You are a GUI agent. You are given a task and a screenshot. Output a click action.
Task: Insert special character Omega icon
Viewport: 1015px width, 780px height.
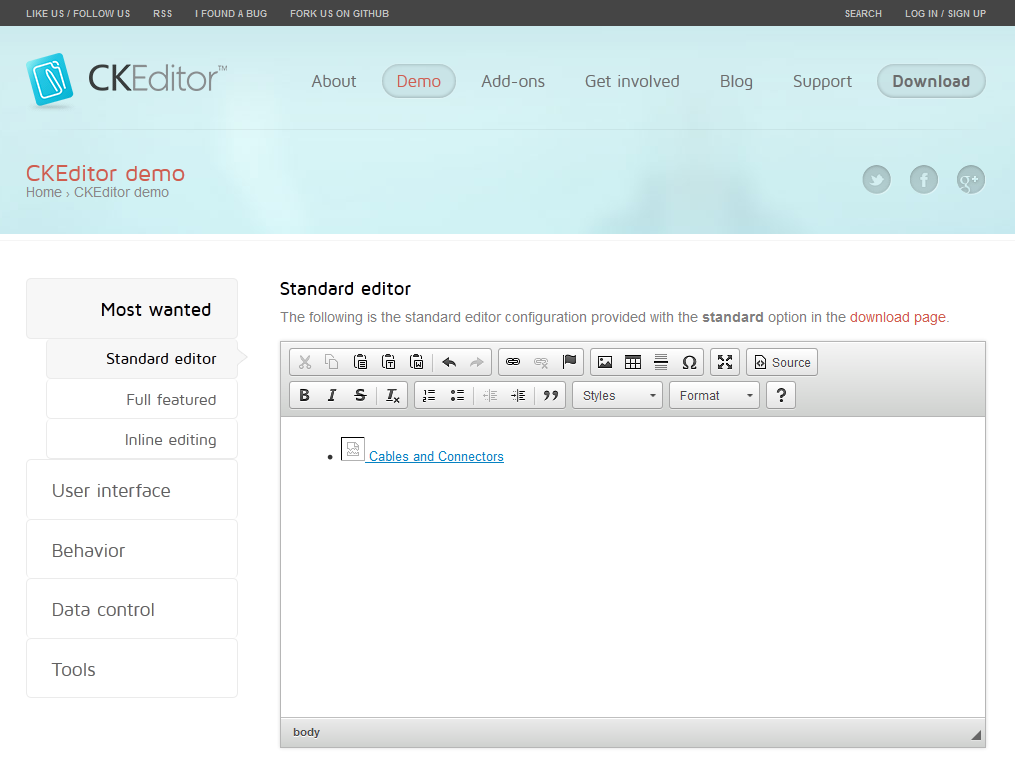[x=689, y=362]
